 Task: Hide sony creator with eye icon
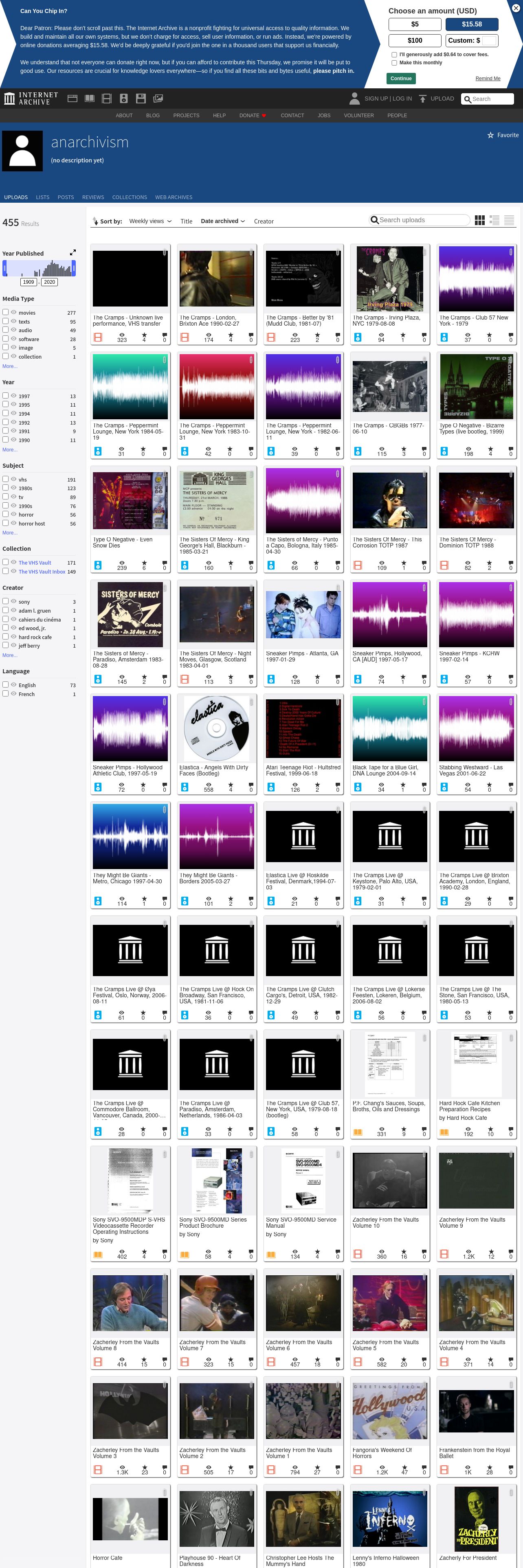[x=13, y=601]
